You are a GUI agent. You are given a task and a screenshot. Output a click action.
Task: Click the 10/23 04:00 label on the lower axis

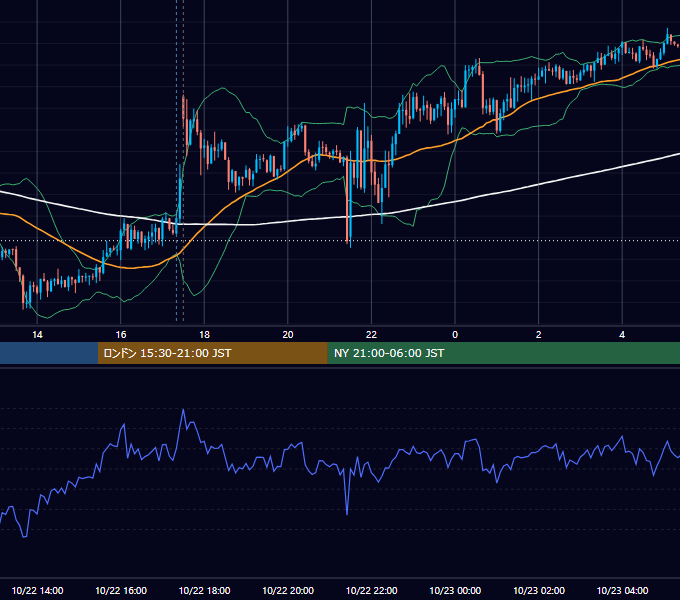pyautogui.click(x=622, y=590)
